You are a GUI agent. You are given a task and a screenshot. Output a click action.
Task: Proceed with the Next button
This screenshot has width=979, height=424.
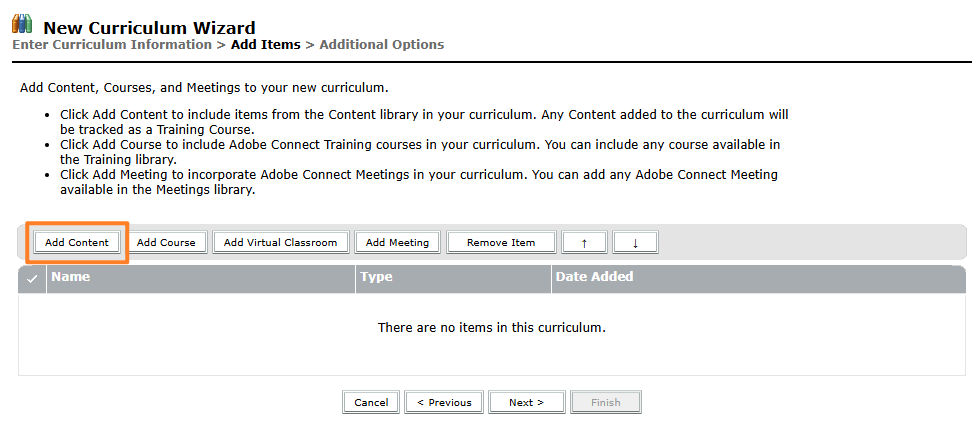pyautogui.click(x=526, y=402)
